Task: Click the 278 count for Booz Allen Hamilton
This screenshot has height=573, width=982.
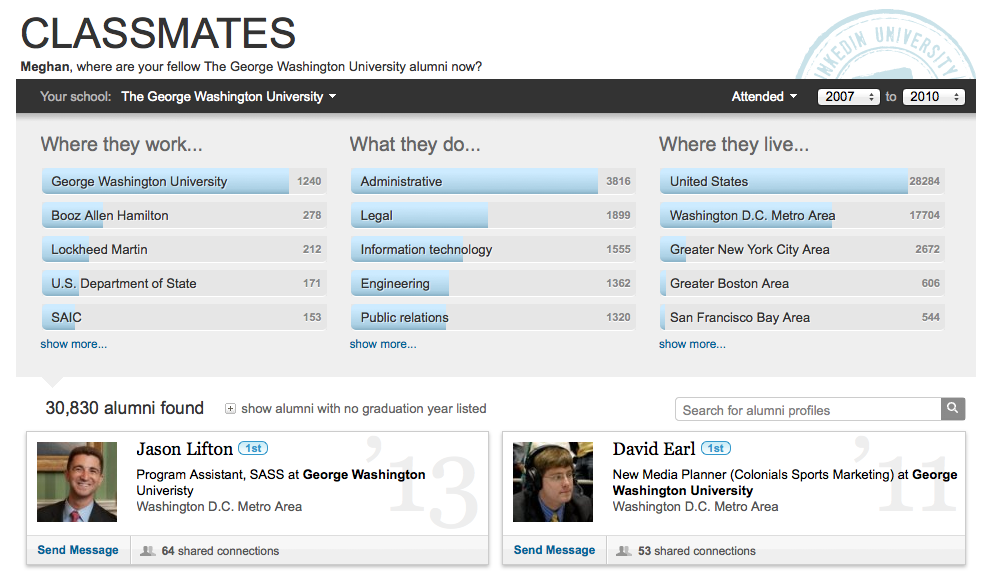Action: pyautogui.click(x=312, y=215)
